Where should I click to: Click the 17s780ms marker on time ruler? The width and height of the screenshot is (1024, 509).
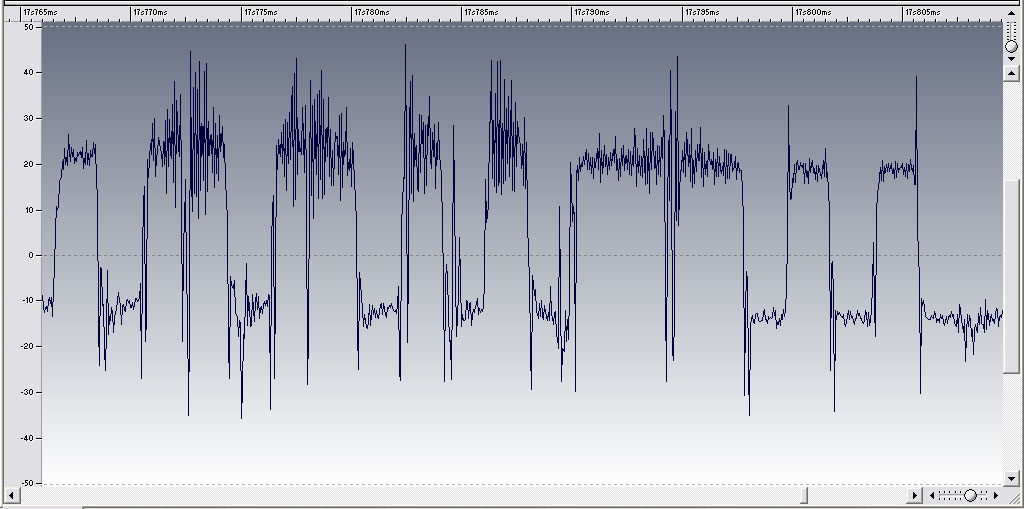371,12
